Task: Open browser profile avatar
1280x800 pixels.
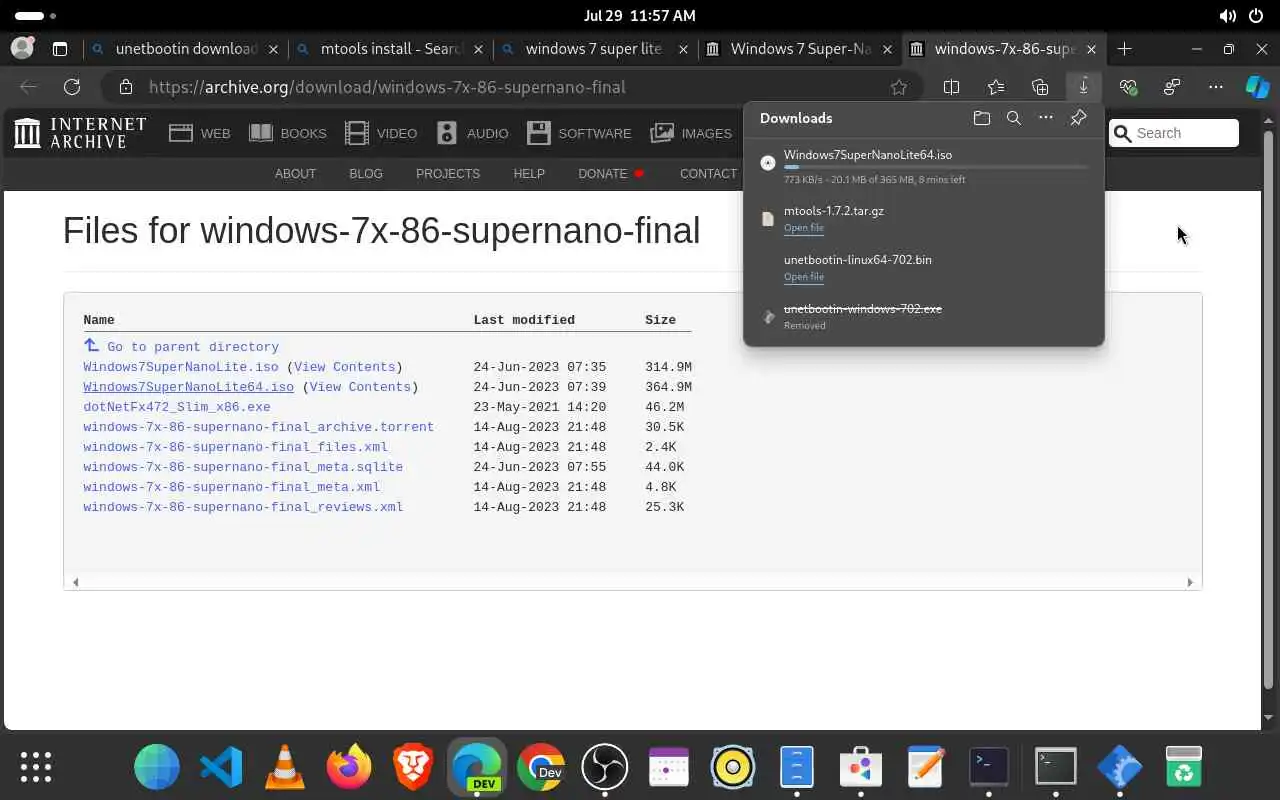Action: 22,48
